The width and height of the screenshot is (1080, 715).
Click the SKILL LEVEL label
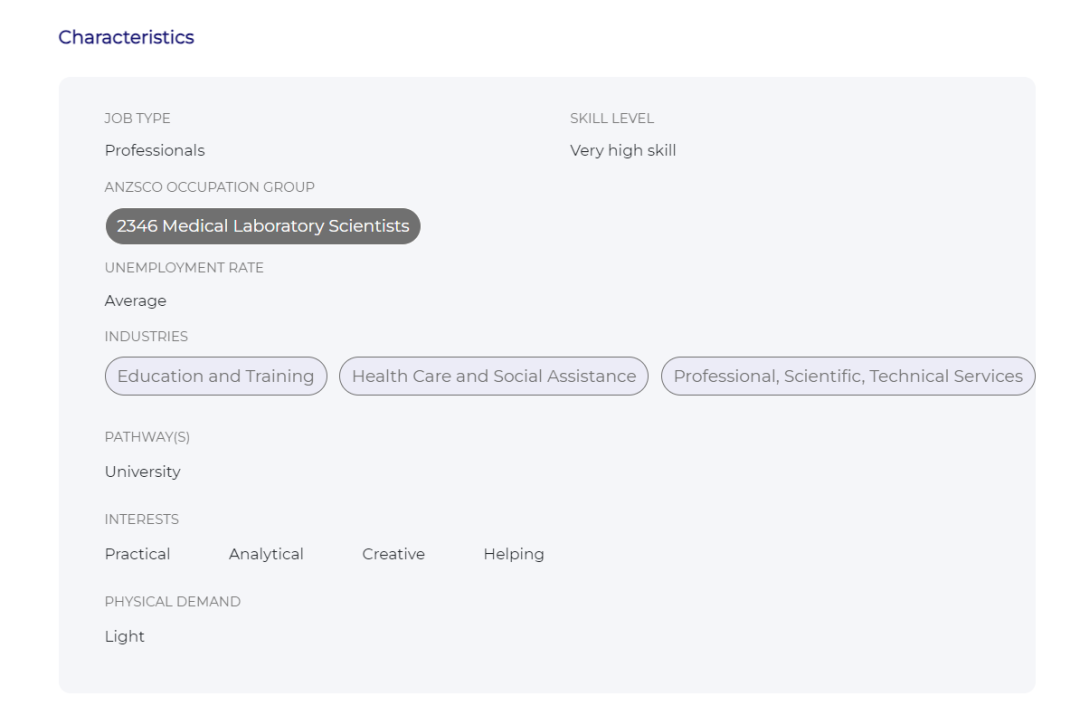(612, 118)
